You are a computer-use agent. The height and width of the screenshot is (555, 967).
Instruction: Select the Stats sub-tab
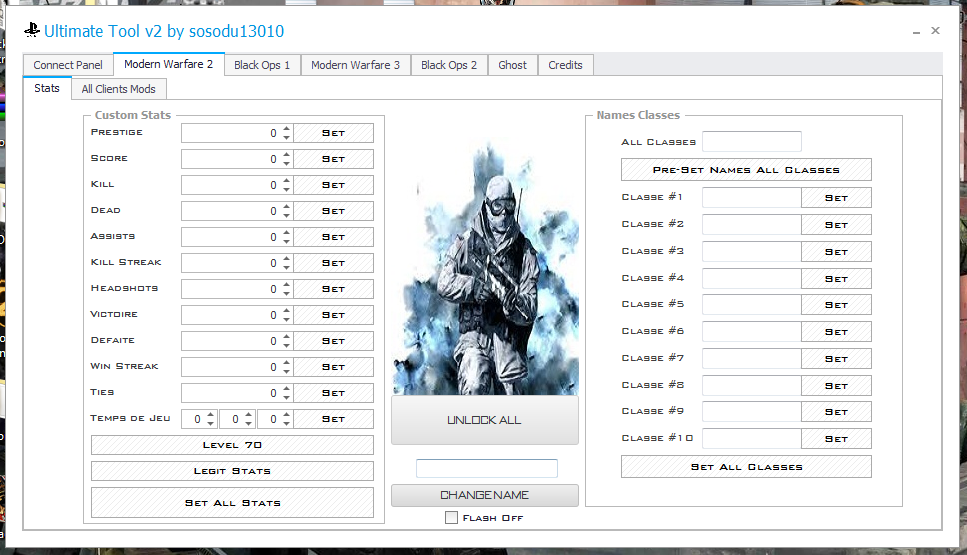[x=47, y=88]
